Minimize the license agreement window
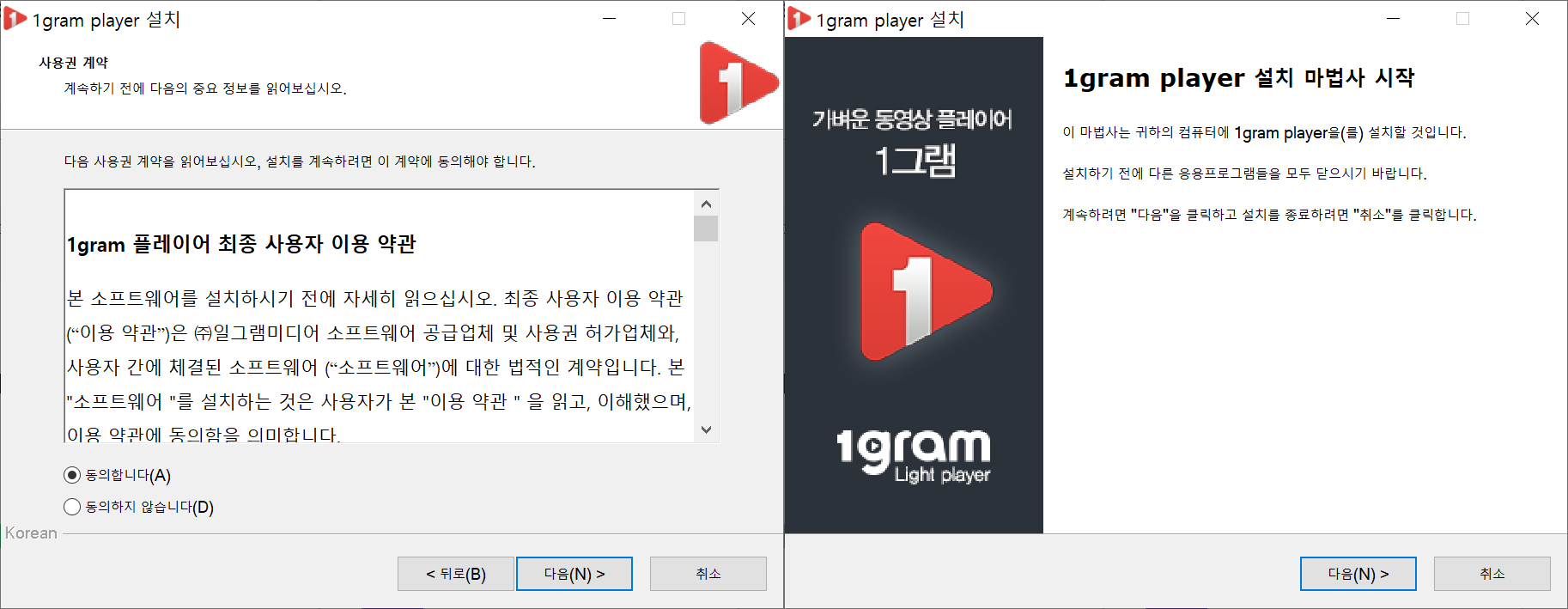 [610, 19]
